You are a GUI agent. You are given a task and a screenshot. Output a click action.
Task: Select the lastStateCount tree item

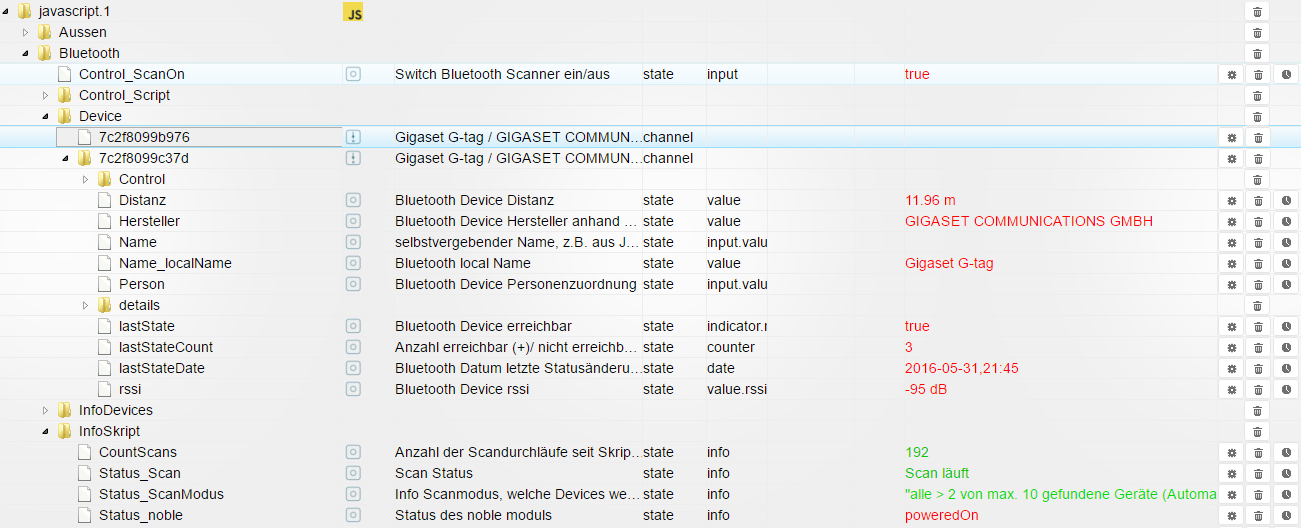tap(166, 347)
